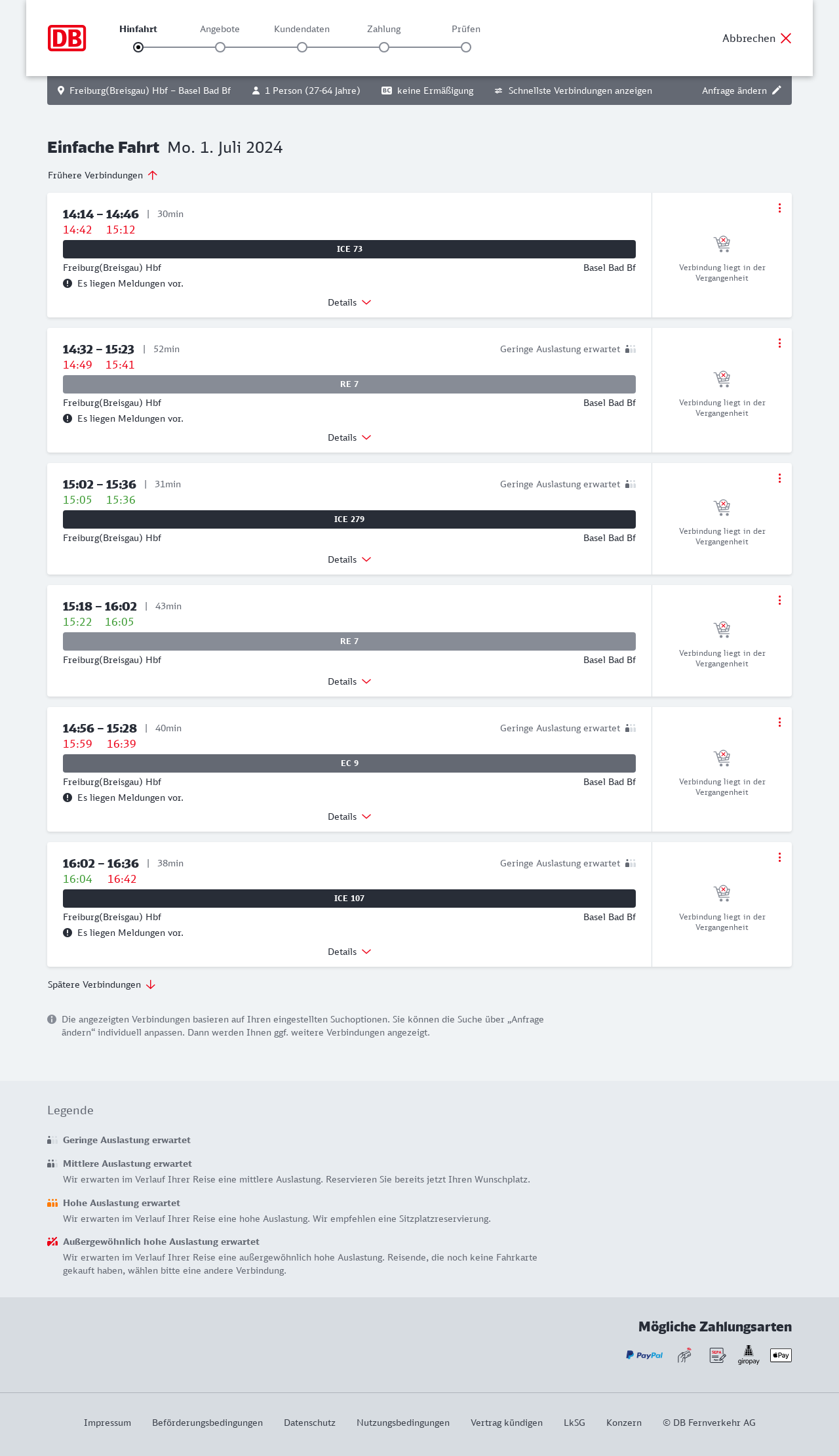This screenshot has width=839, height=1456.
Task: Select the Angebote step circle
Action: (x=220, y=47)
